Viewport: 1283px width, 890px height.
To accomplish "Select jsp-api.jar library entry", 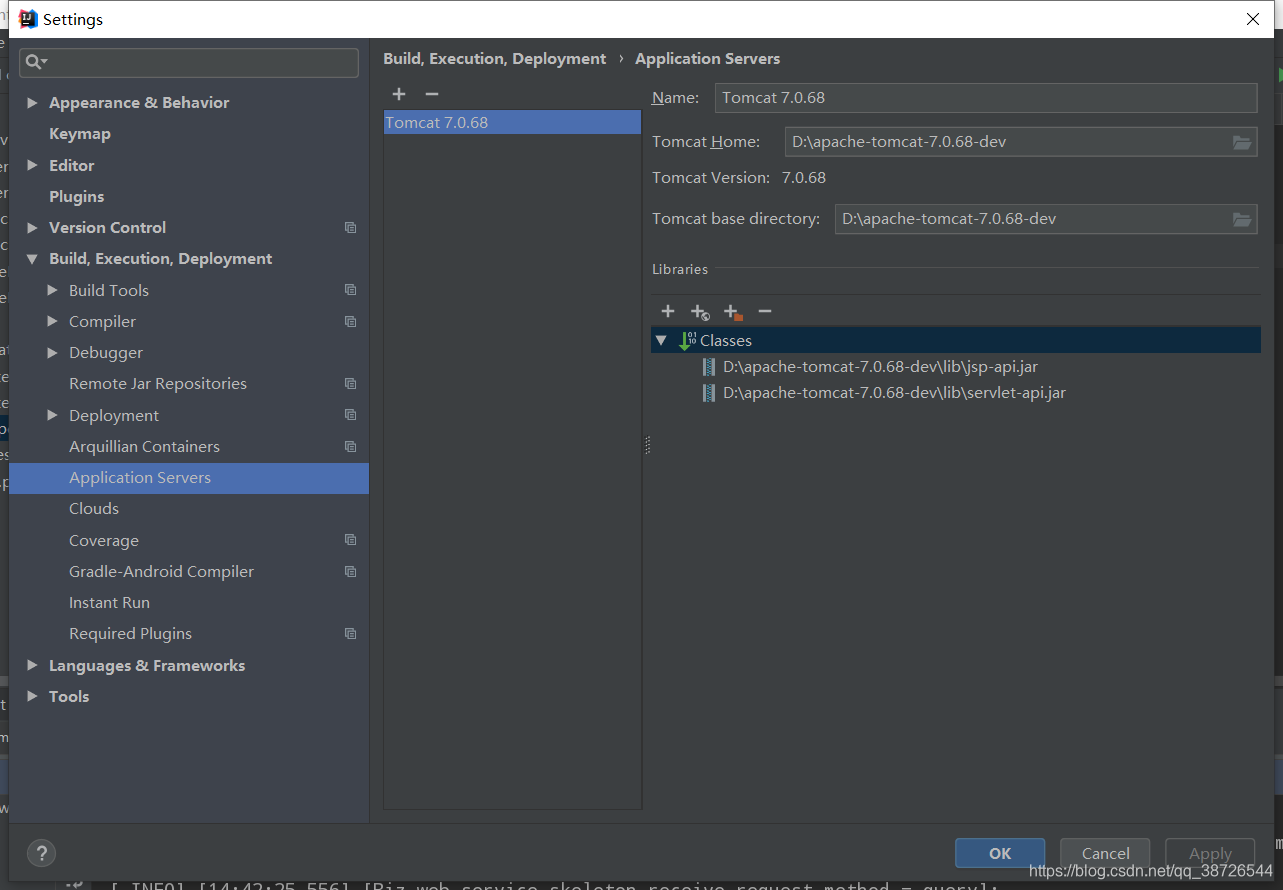I will click(880, 367).
